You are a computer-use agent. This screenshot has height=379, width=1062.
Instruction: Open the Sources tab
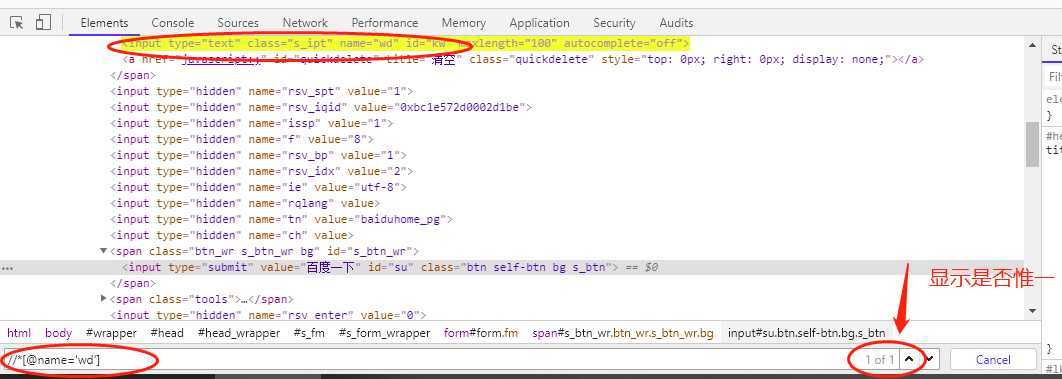point(238,22)
